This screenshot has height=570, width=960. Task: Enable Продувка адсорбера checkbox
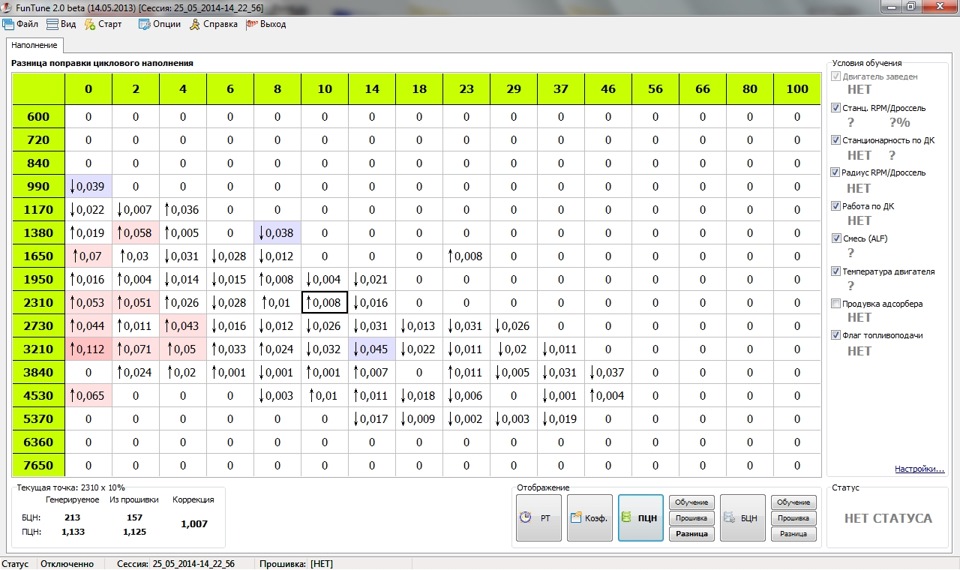[836, 303]
